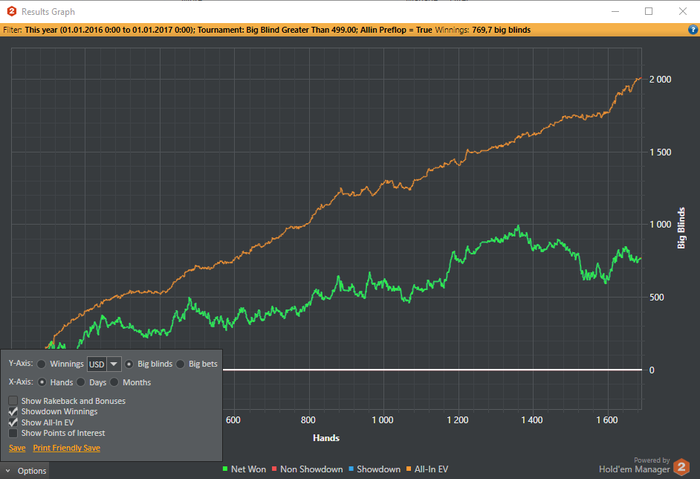The width and height of the screenshot is (700, 479).
Task: Click the red Non Showdown legend marker
Action: 274,469
